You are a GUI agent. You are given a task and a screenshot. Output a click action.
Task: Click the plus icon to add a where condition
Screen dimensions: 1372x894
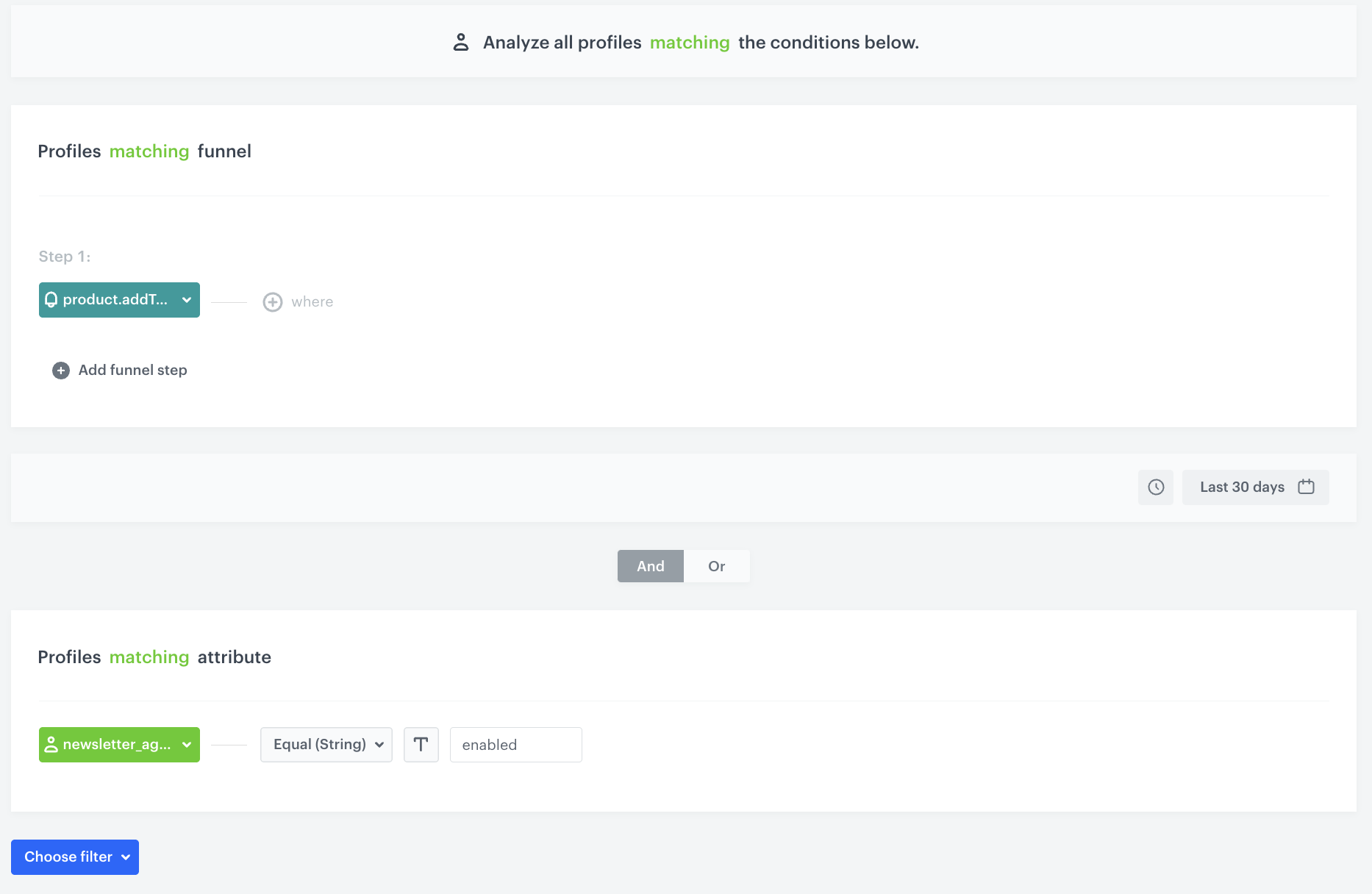point(272,301)
